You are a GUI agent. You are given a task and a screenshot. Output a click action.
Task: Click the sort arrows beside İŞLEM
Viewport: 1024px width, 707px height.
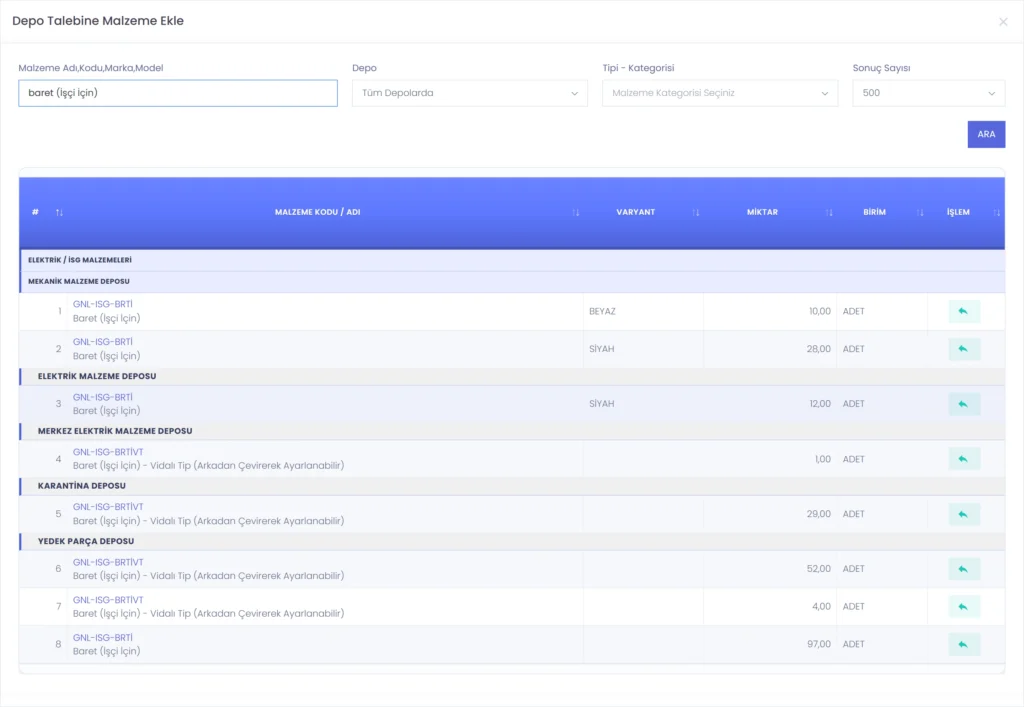997,212
